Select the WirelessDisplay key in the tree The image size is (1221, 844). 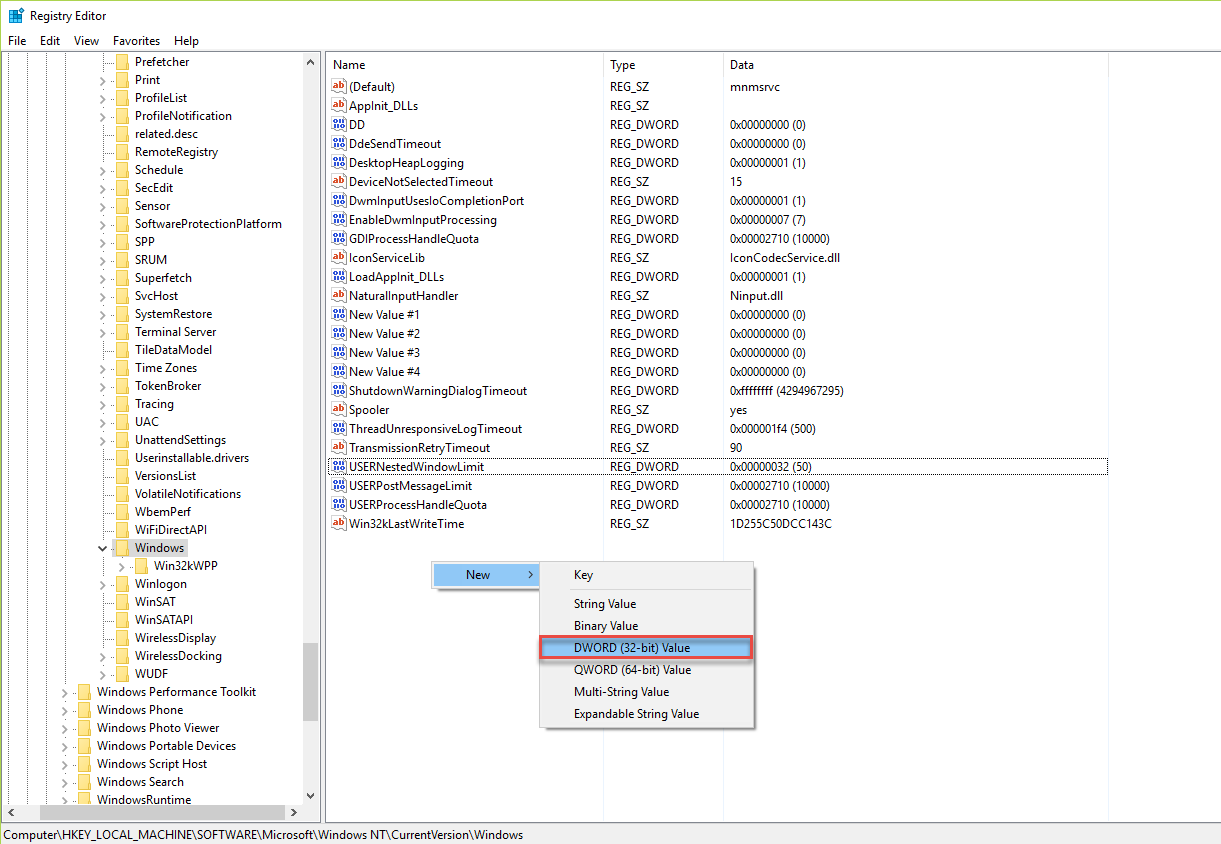click(175, 638)
